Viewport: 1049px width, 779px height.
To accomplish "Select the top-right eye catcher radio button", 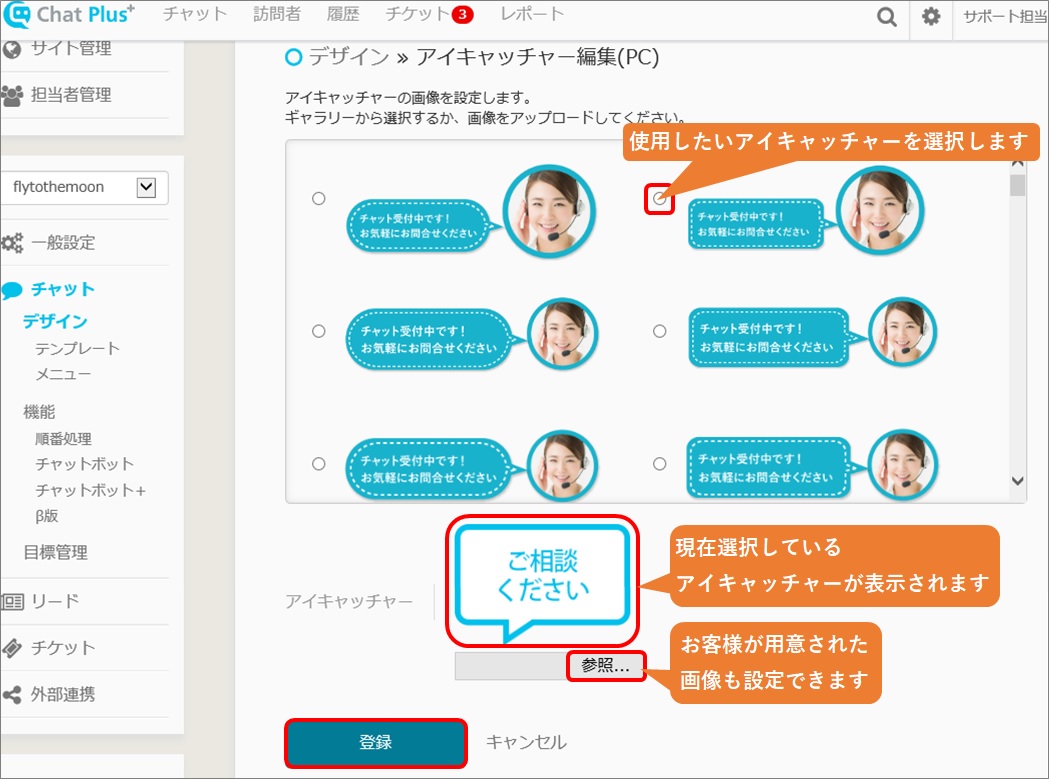I will 660,198.
